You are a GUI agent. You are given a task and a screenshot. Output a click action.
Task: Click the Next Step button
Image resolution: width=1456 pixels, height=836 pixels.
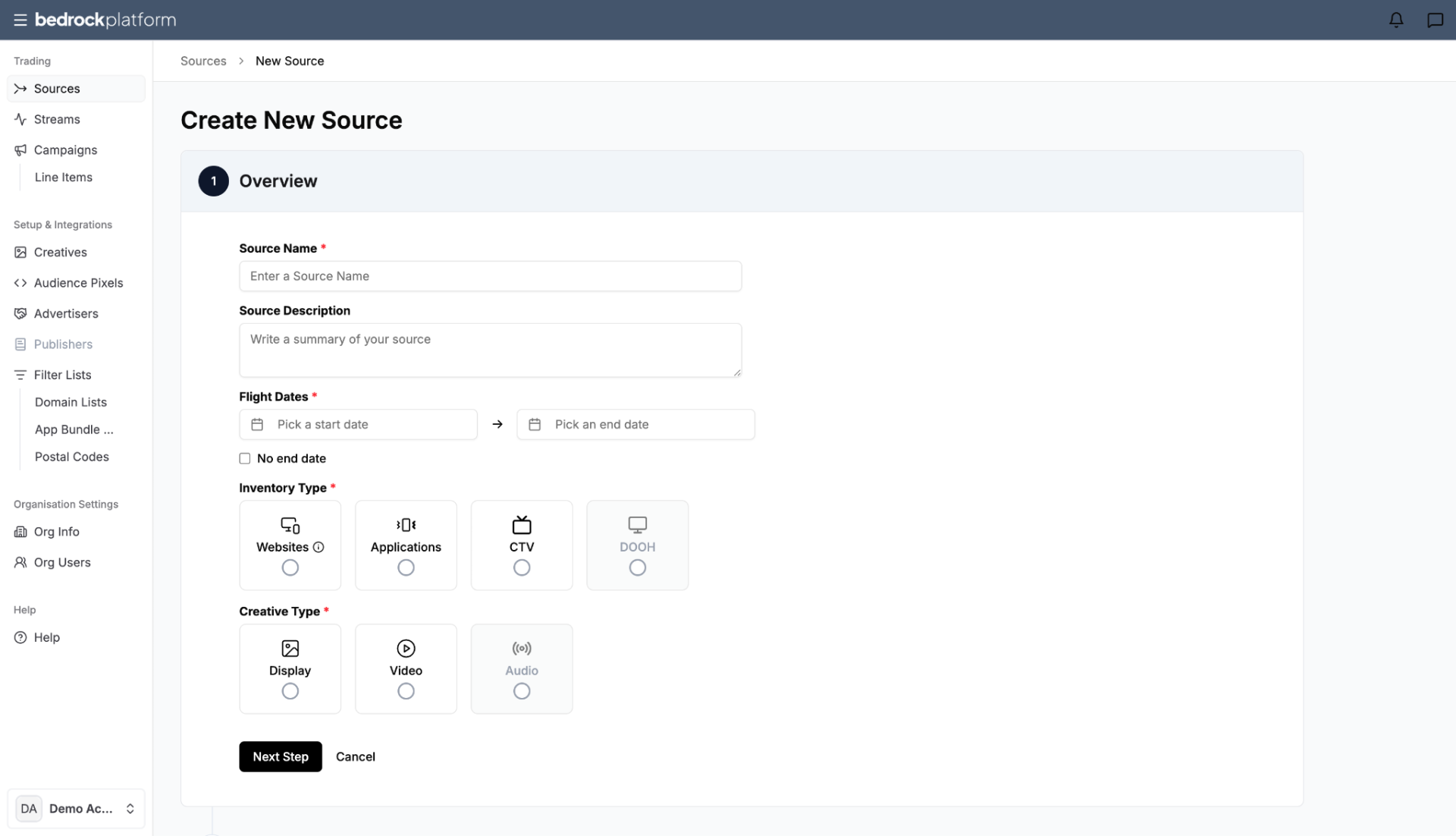tap(281, 757)
